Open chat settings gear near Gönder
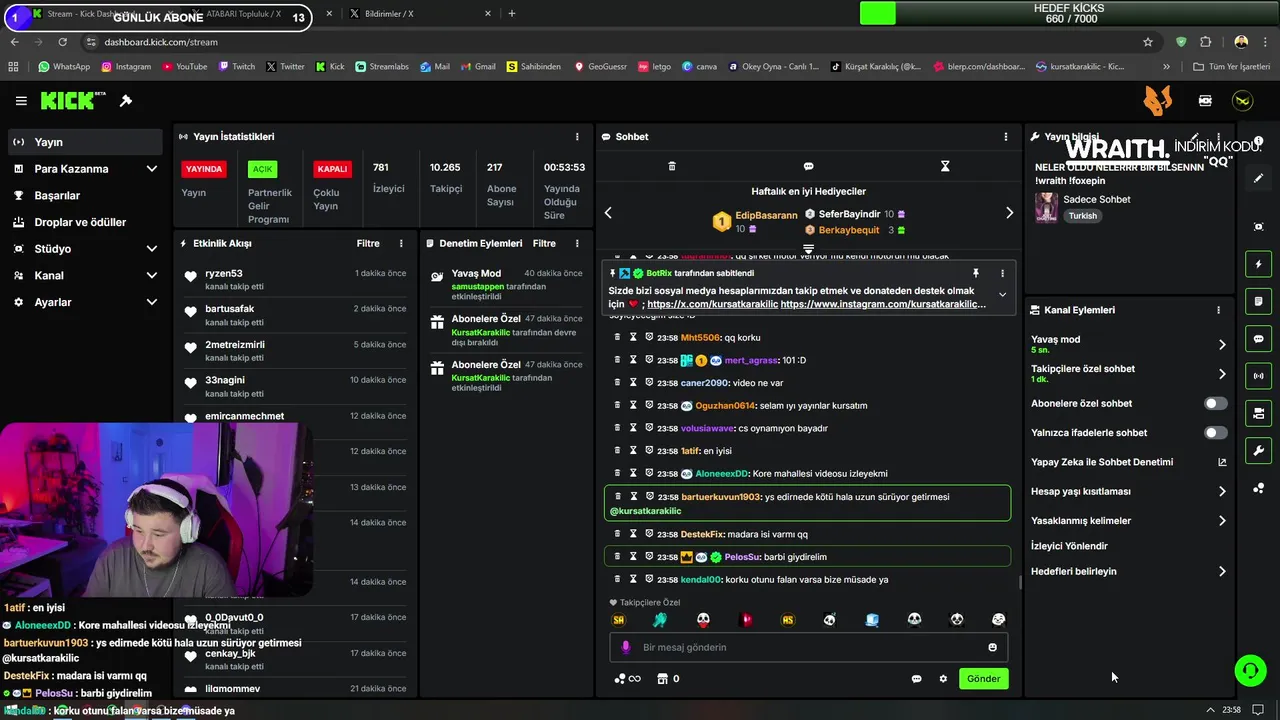Image resolution: width=1280 pixels, height=720 pixels. [x=943, y=679]
